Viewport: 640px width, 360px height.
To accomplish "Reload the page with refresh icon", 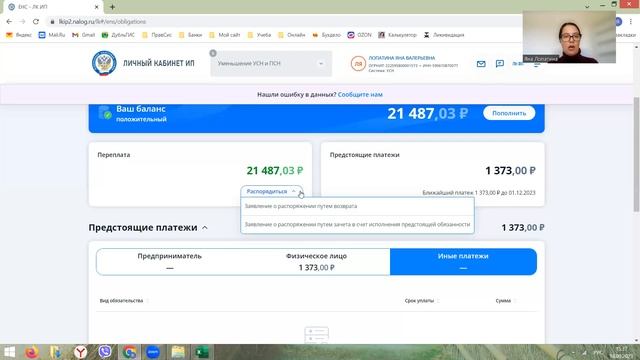I will [36, 22].
